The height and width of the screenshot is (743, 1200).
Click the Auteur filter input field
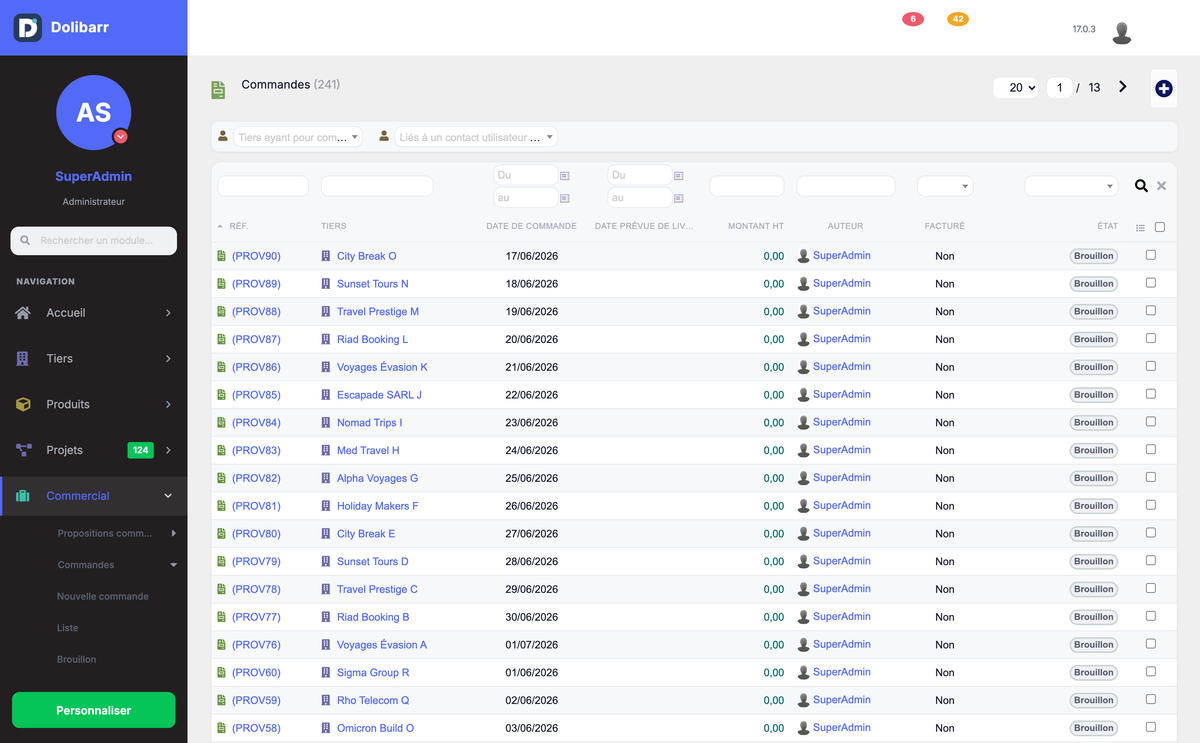[x=846, y=186]
